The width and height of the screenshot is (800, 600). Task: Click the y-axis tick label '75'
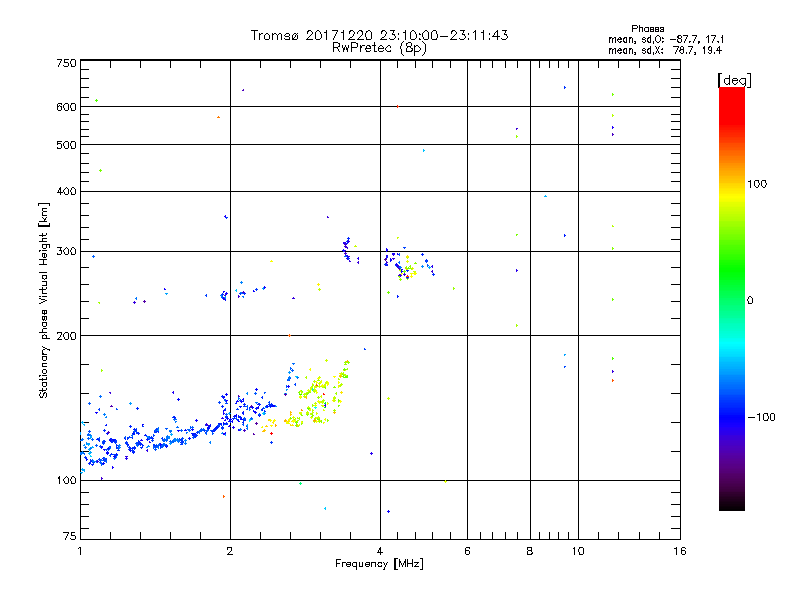point(70,536)
